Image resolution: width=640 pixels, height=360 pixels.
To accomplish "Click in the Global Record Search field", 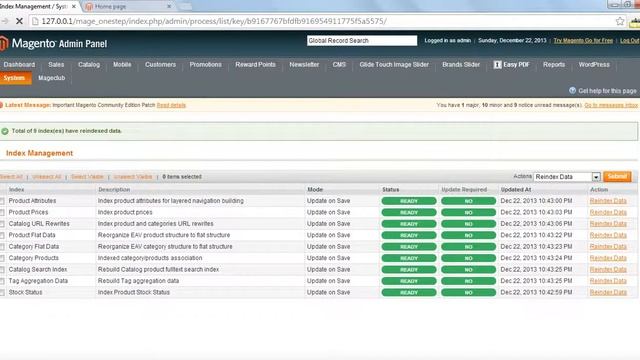I will (362, 40).
